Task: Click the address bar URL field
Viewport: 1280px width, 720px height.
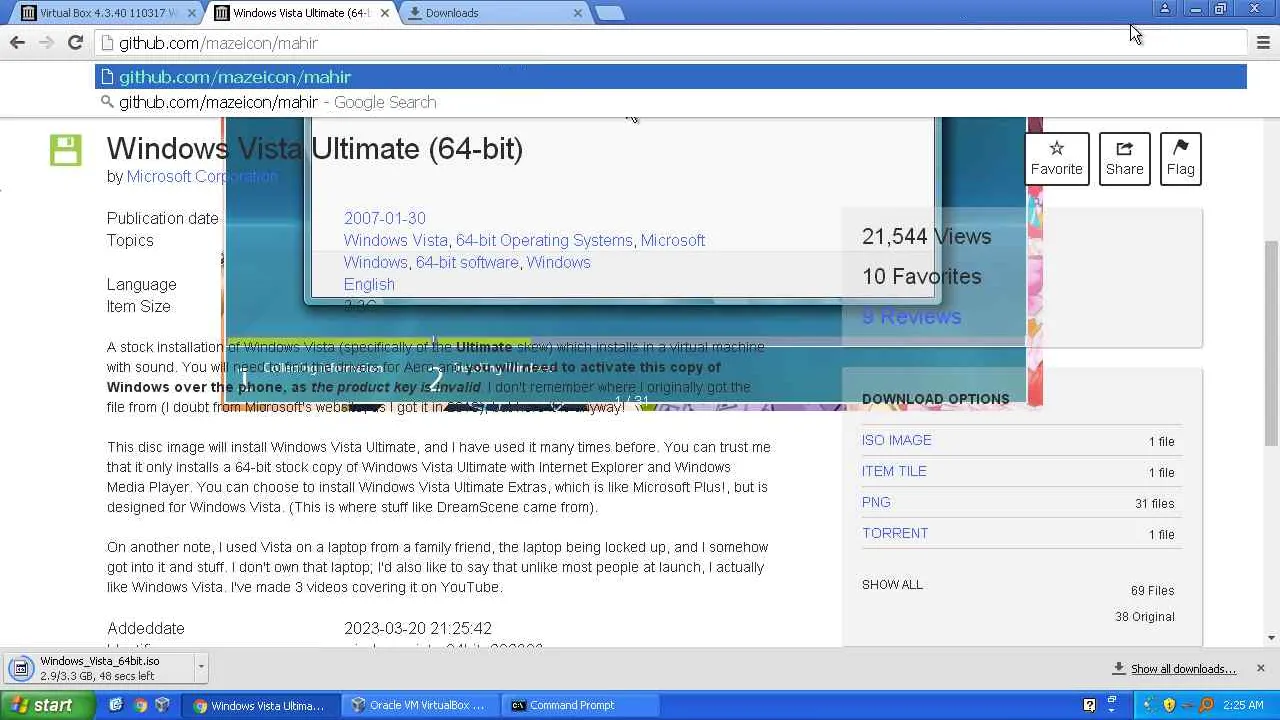Action: 671,43
